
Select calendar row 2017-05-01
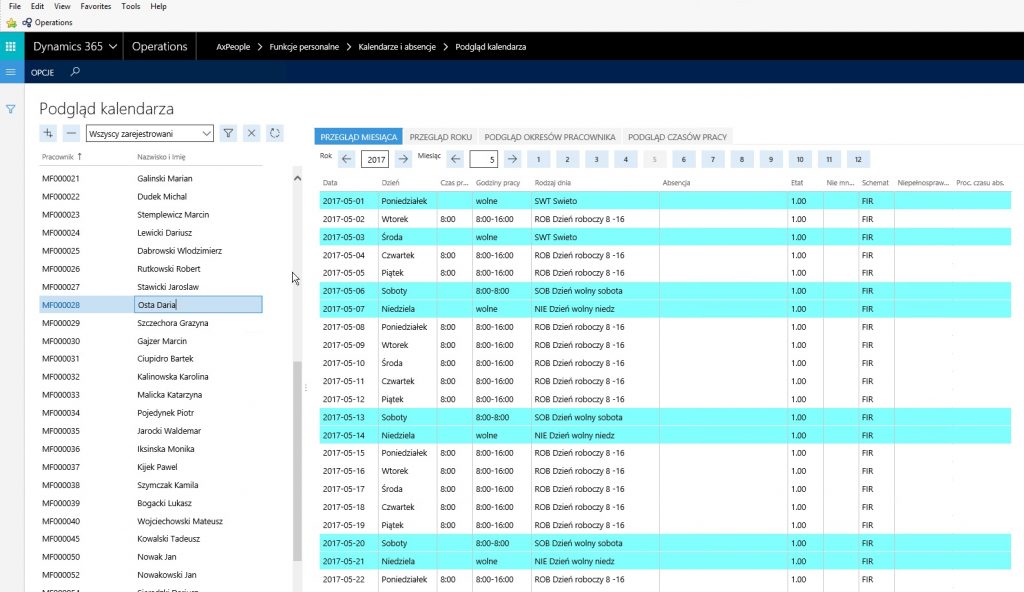[665, 201]
